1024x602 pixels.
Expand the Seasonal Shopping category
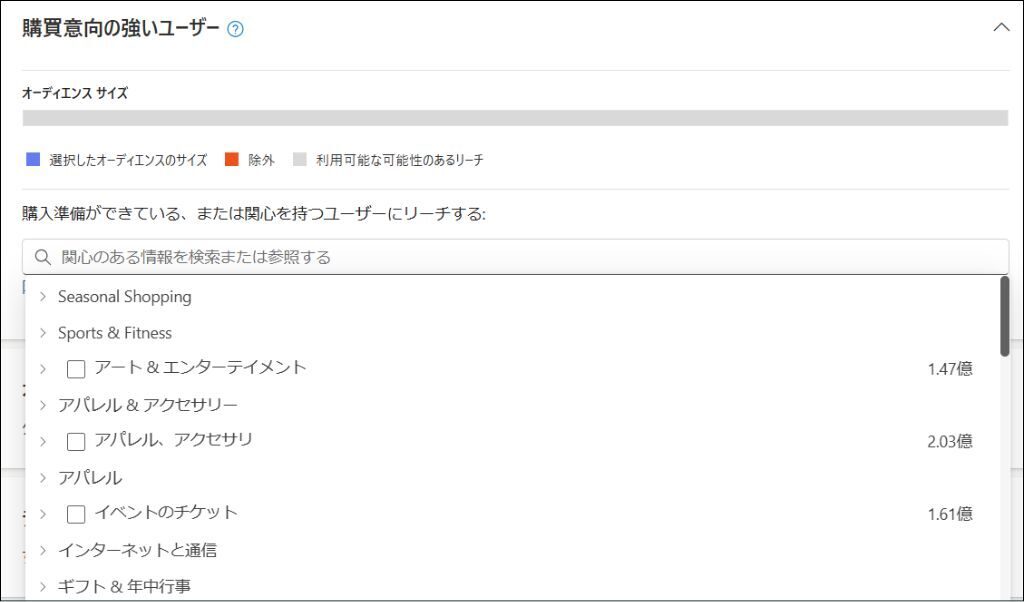click(x=43, y=296)
